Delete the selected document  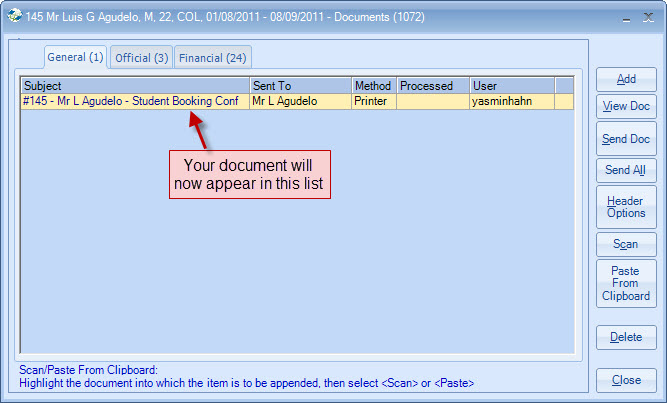tap(626, 337)
